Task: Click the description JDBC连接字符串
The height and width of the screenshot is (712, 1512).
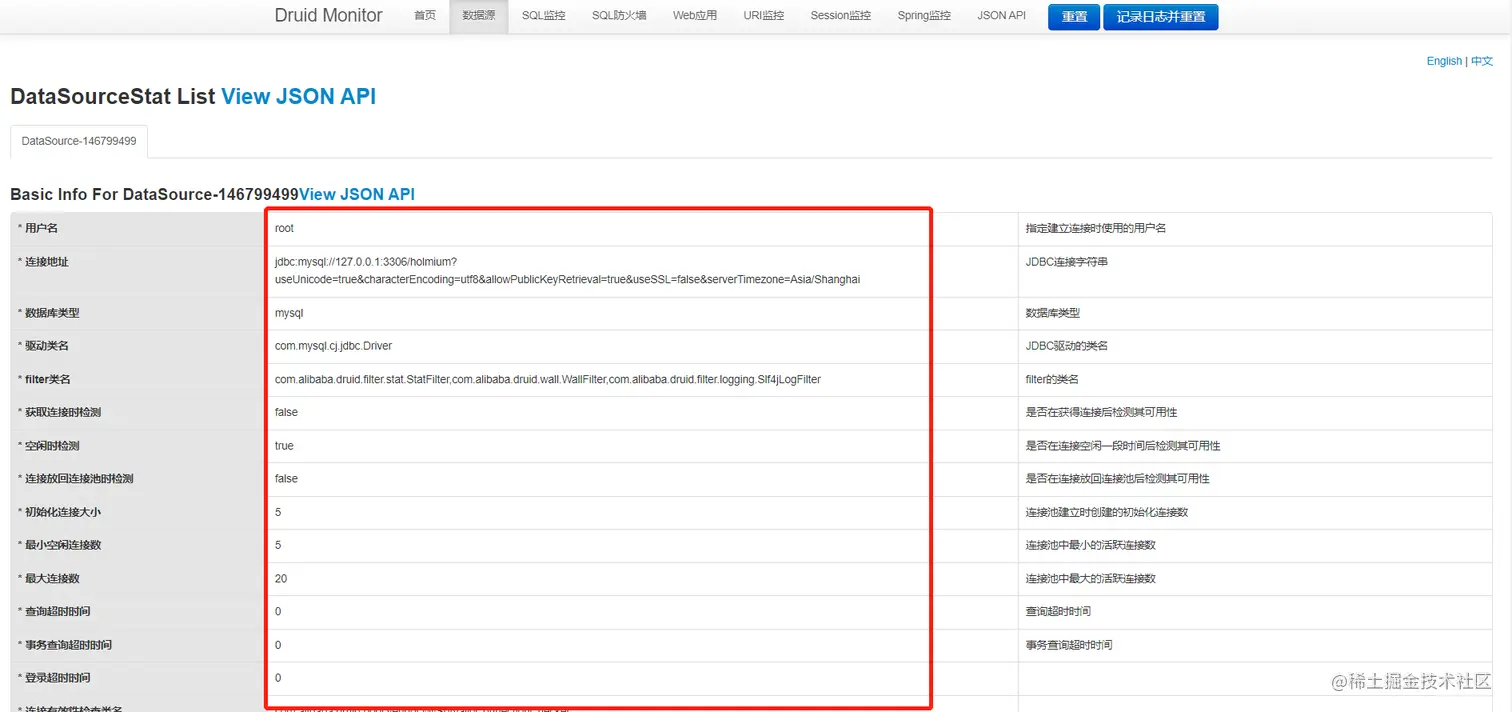Action: pos(1067,262)
